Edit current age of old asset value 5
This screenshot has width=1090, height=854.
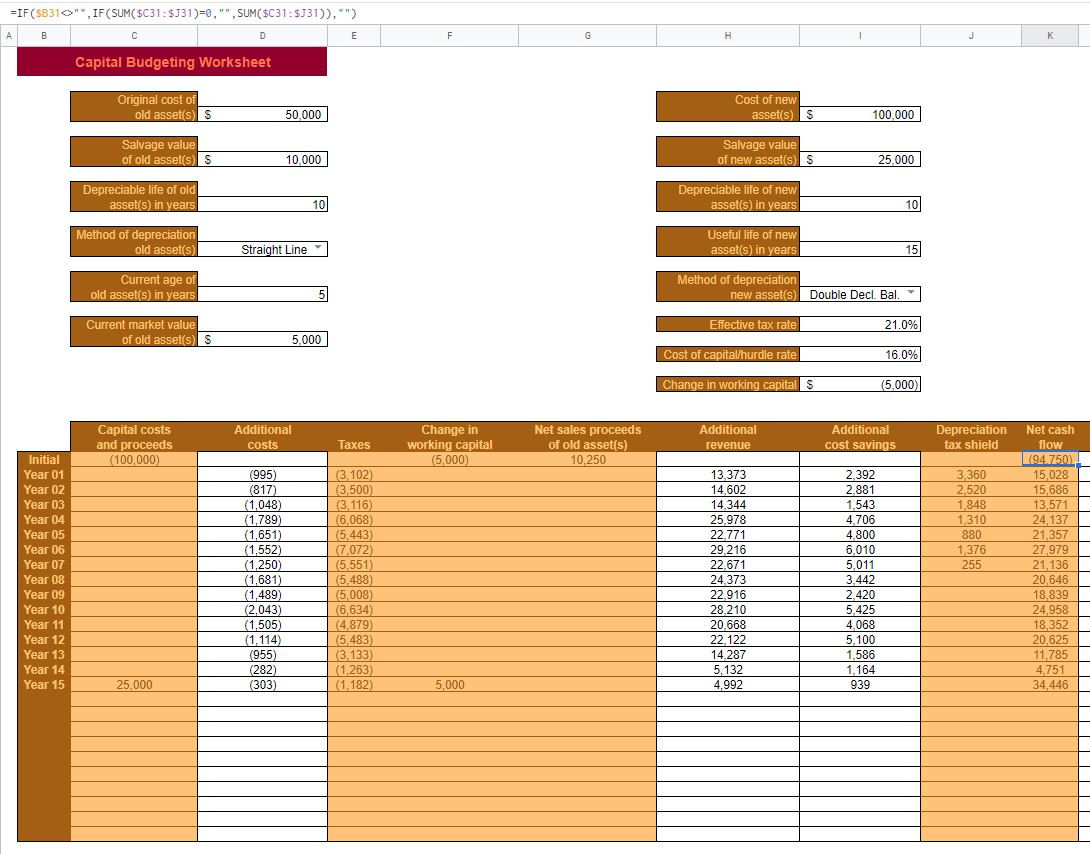[x=262, y=295]
